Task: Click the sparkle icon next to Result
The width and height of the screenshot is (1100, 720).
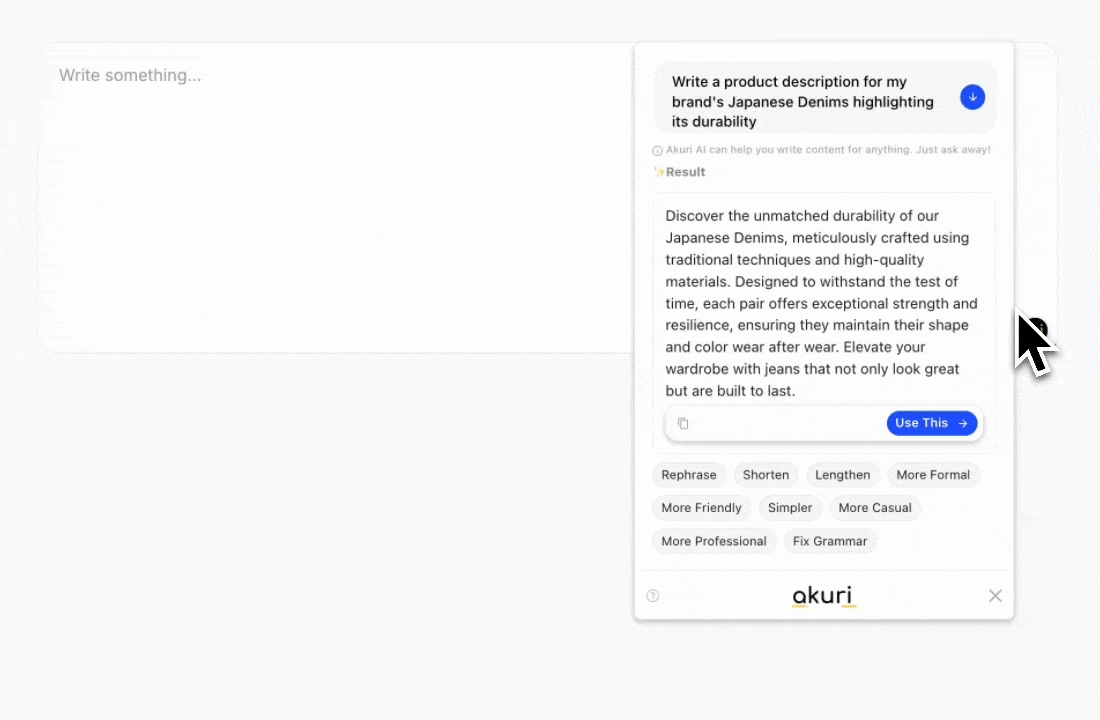Action: coord(659,172)
